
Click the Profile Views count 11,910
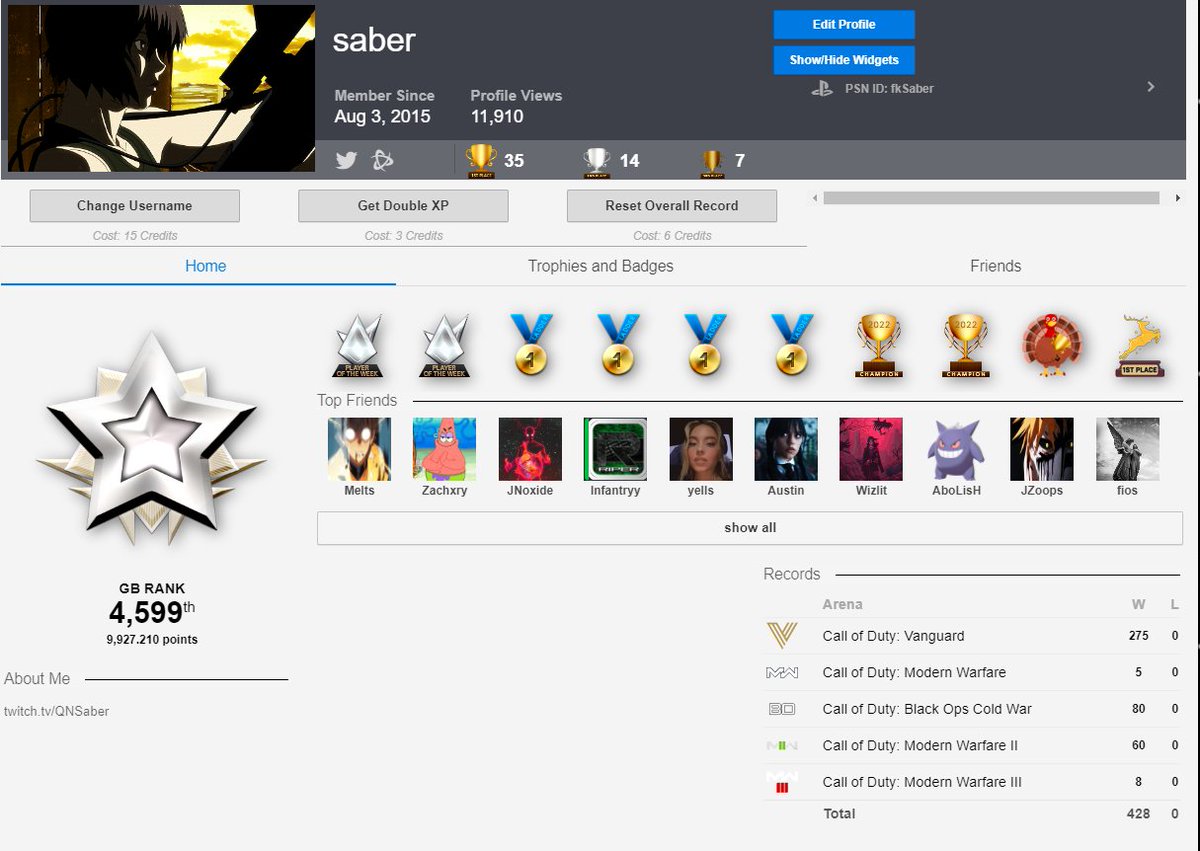(x=497, y=117)
